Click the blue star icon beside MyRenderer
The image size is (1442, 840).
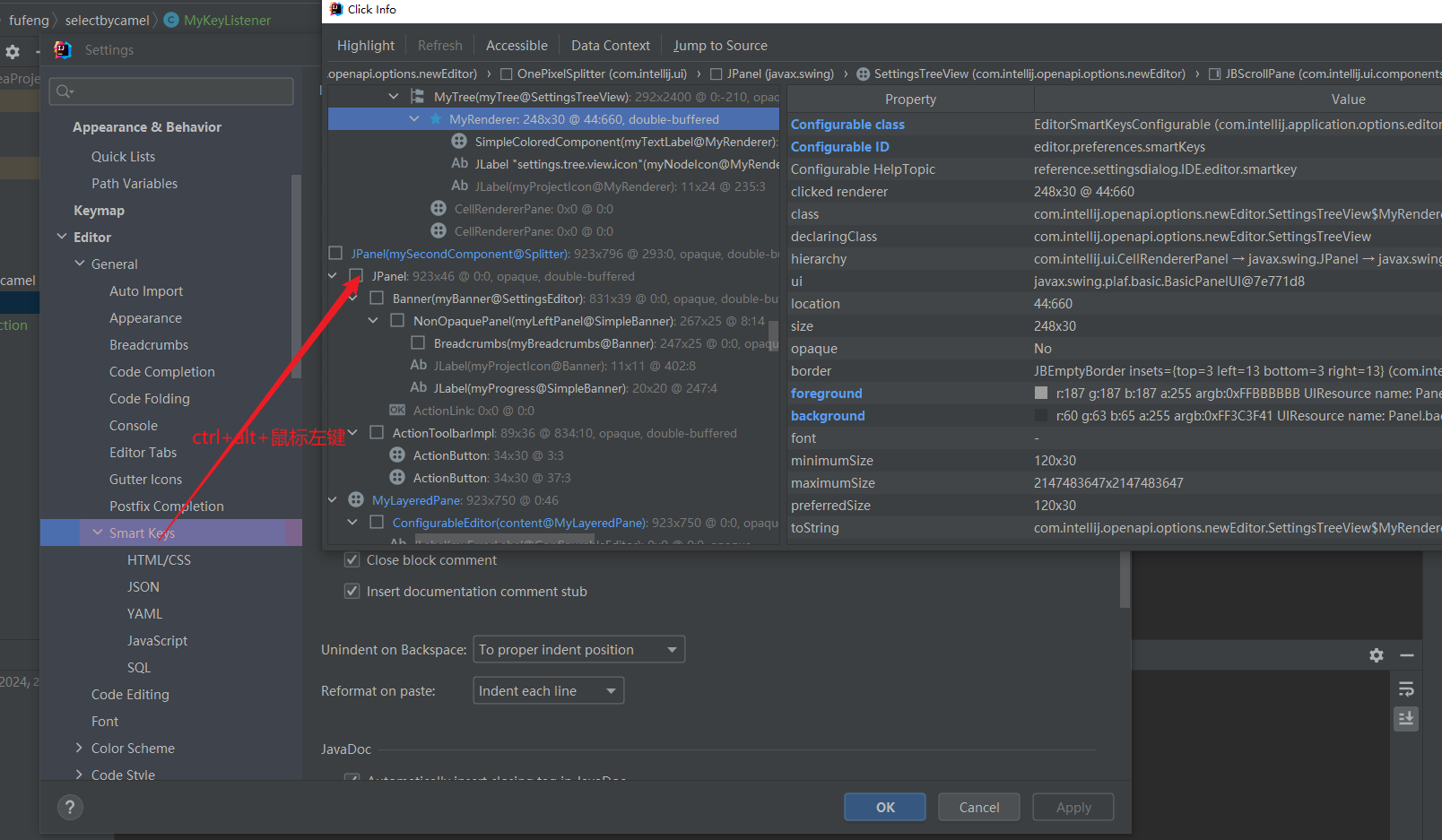tap(436, 119)
